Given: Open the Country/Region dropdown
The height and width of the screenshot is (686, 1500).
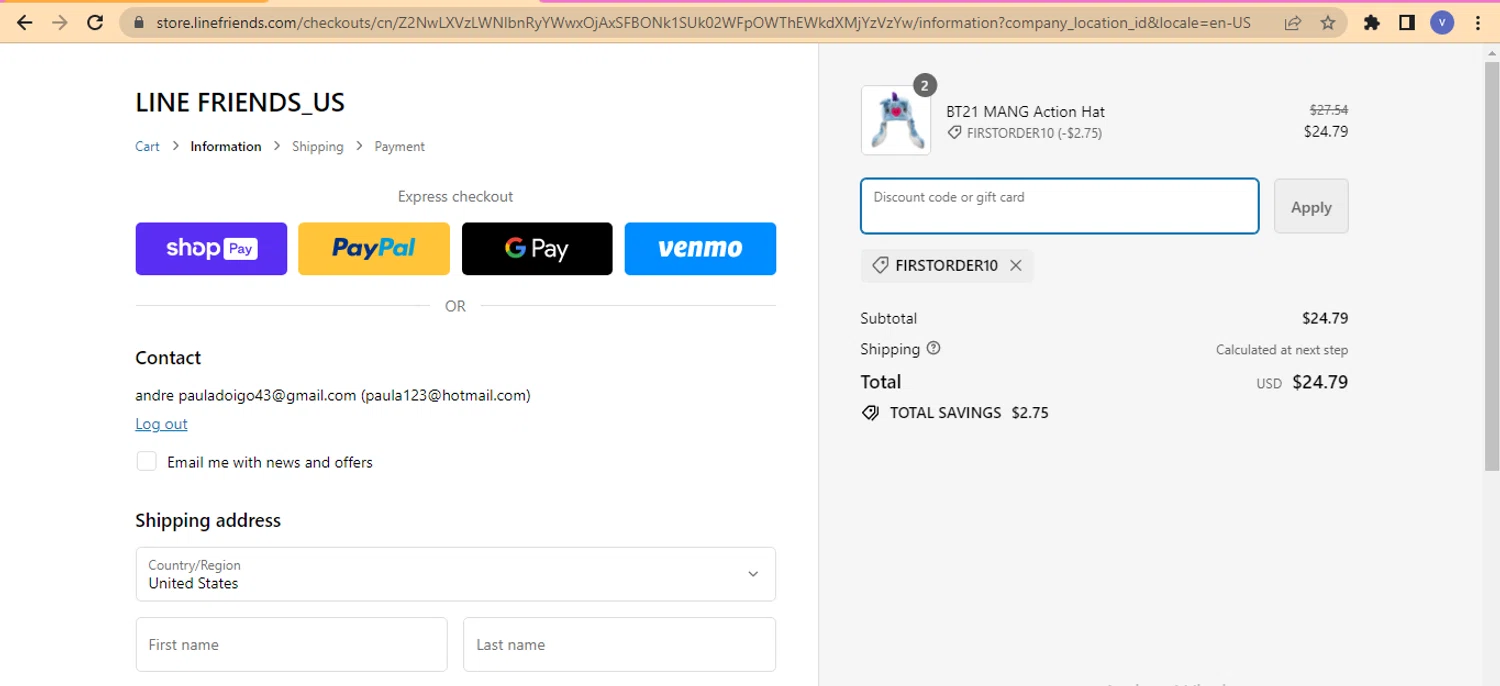Looking at the screenshot, I should point(456,574).
